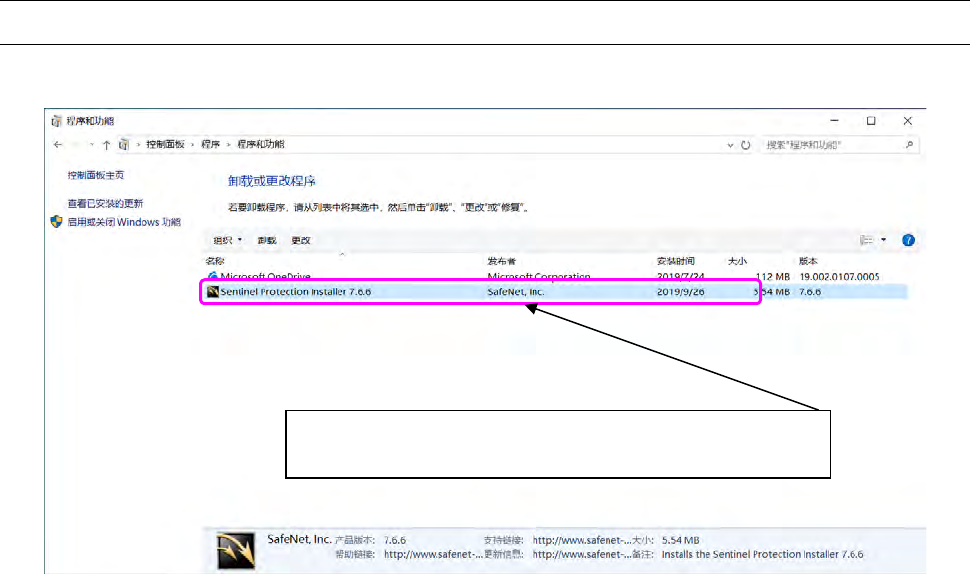Click the Sentinel Protection Installer row icon
This screenshot has height=574, width=970.
(213, 291)
